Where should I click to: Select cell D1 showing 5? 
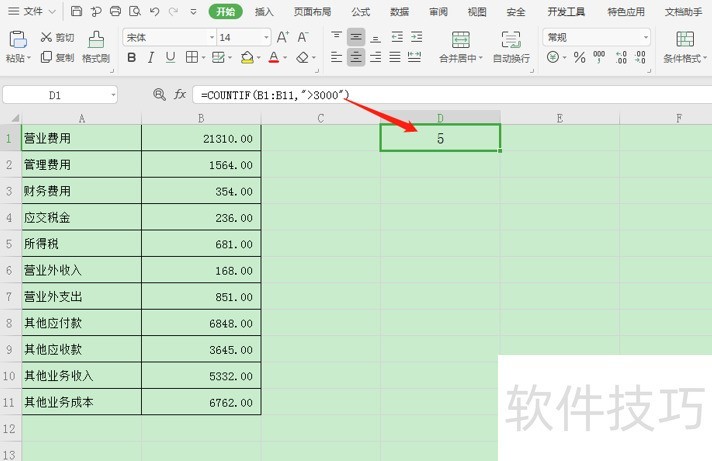pos(440,138)
